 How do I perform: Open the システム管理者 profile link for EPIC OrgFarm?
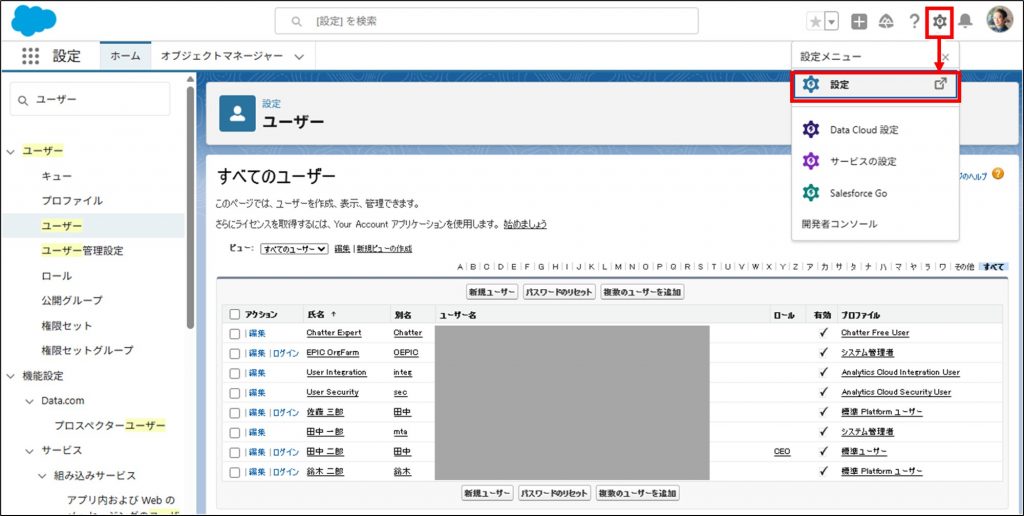pos(867,353)
